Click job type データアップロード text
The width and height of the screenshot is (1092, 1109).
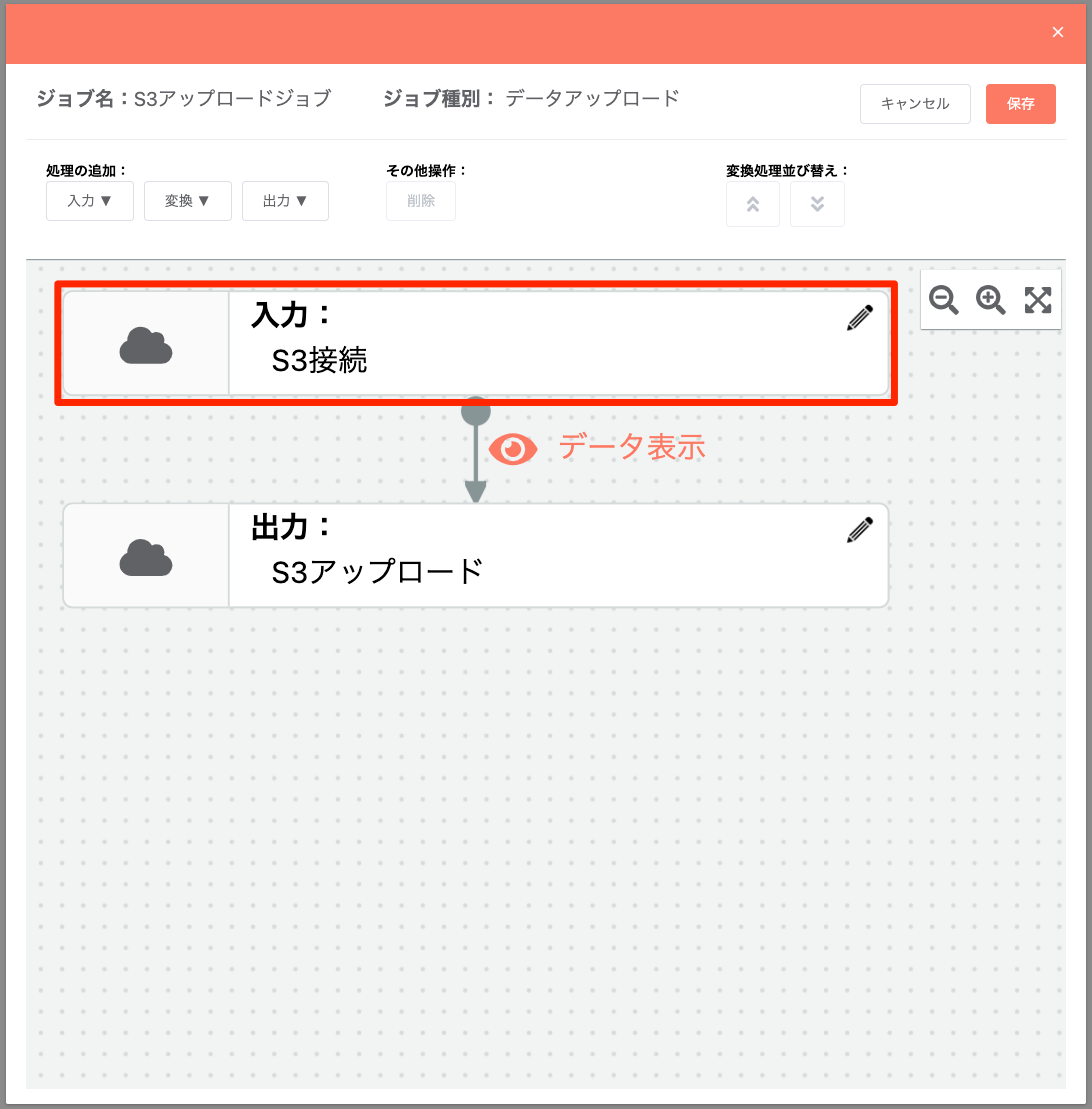coord(592,98)
